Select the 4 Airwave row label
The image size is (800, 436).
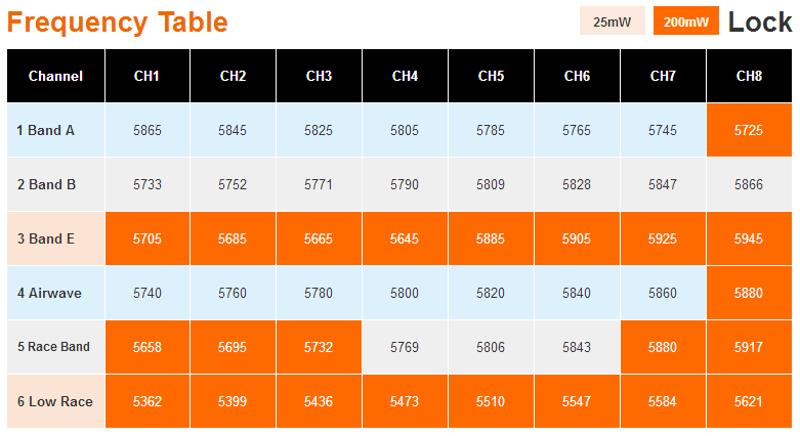(50, 293)
